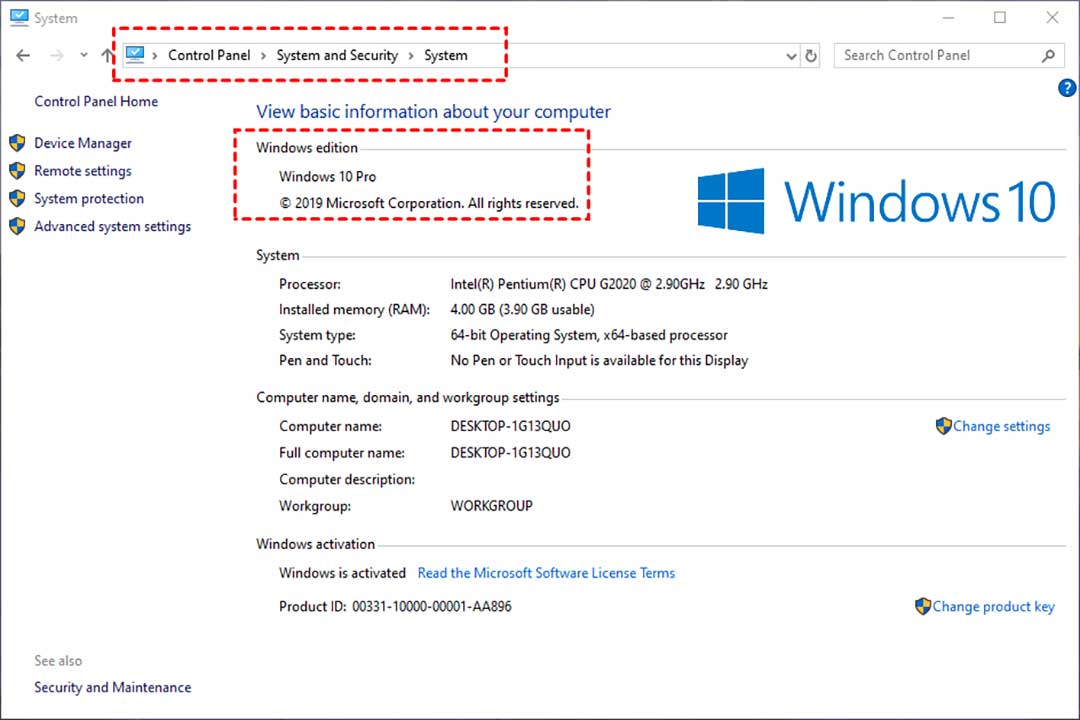Select the System breadcrumb item
Image resolution: width=1080 pixels, height=720 pixels.
446,55
